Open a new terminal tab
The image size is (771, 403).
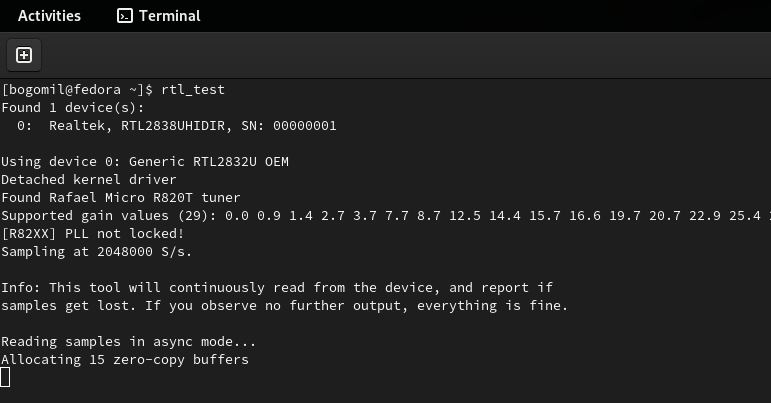(x=24, y=54)
